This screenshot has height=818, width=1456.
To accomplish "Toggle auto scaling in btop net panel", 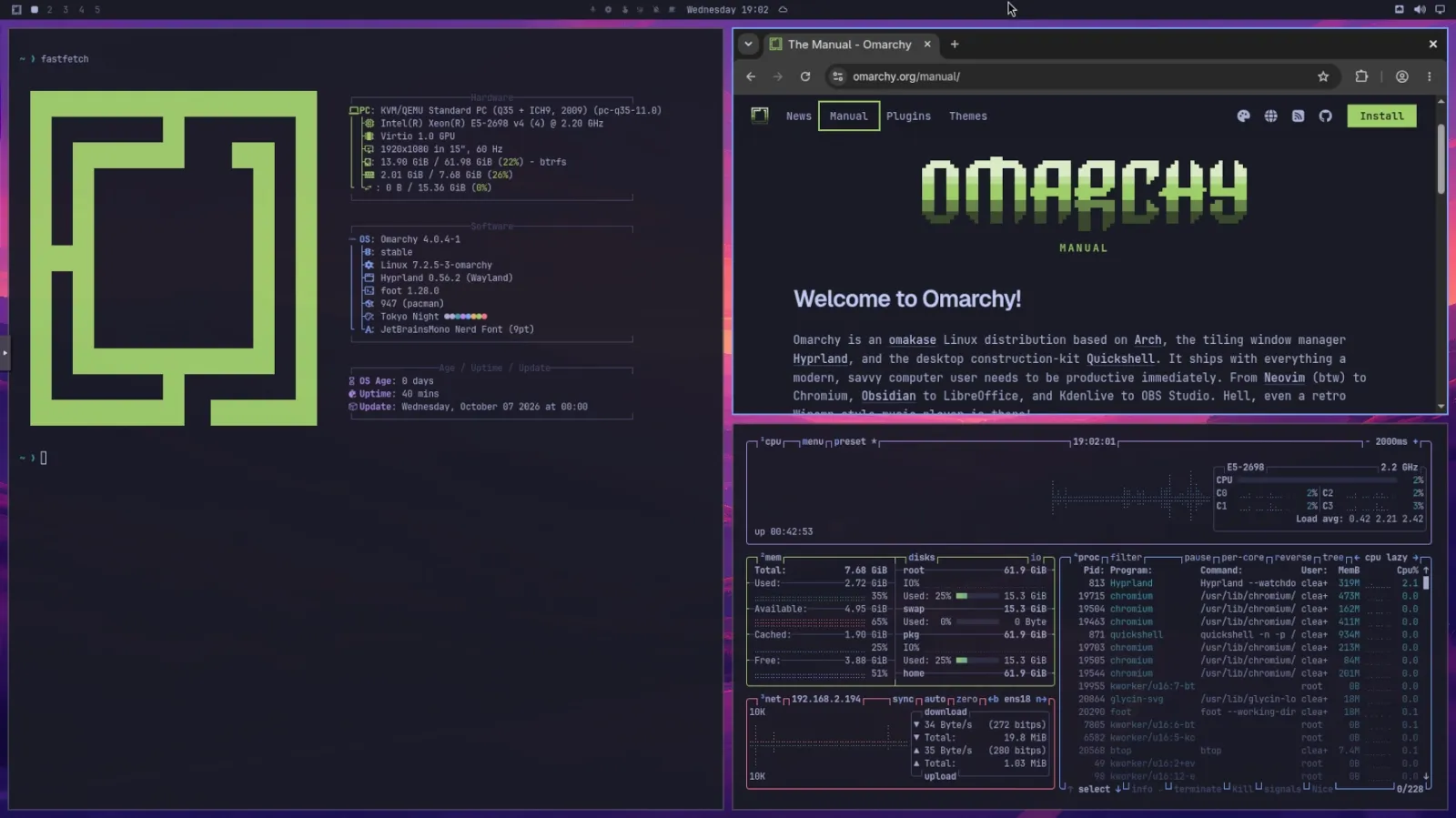I will [935, 700].
